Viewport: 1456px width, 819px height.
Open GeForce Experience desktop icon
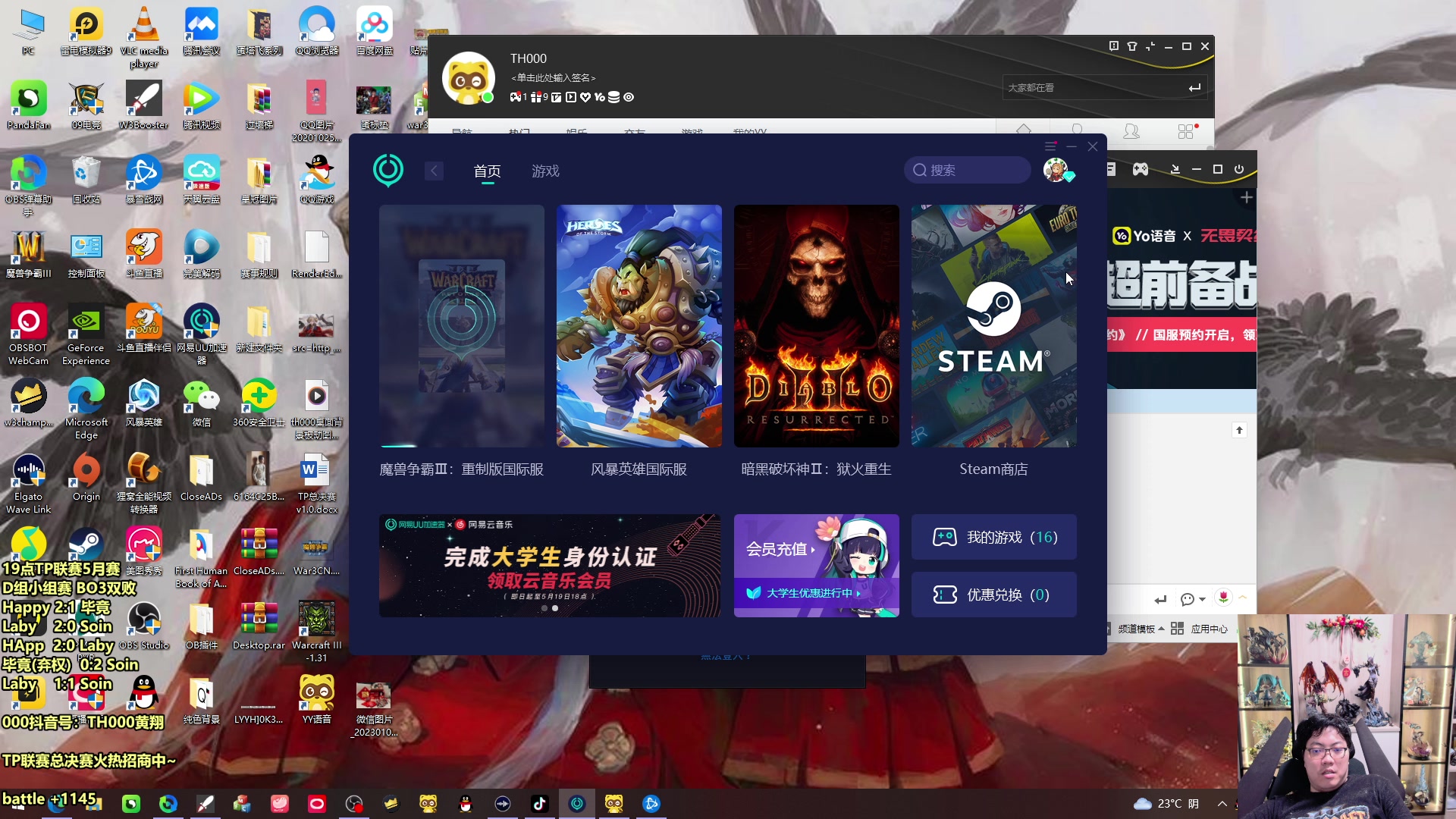point(86,334)
